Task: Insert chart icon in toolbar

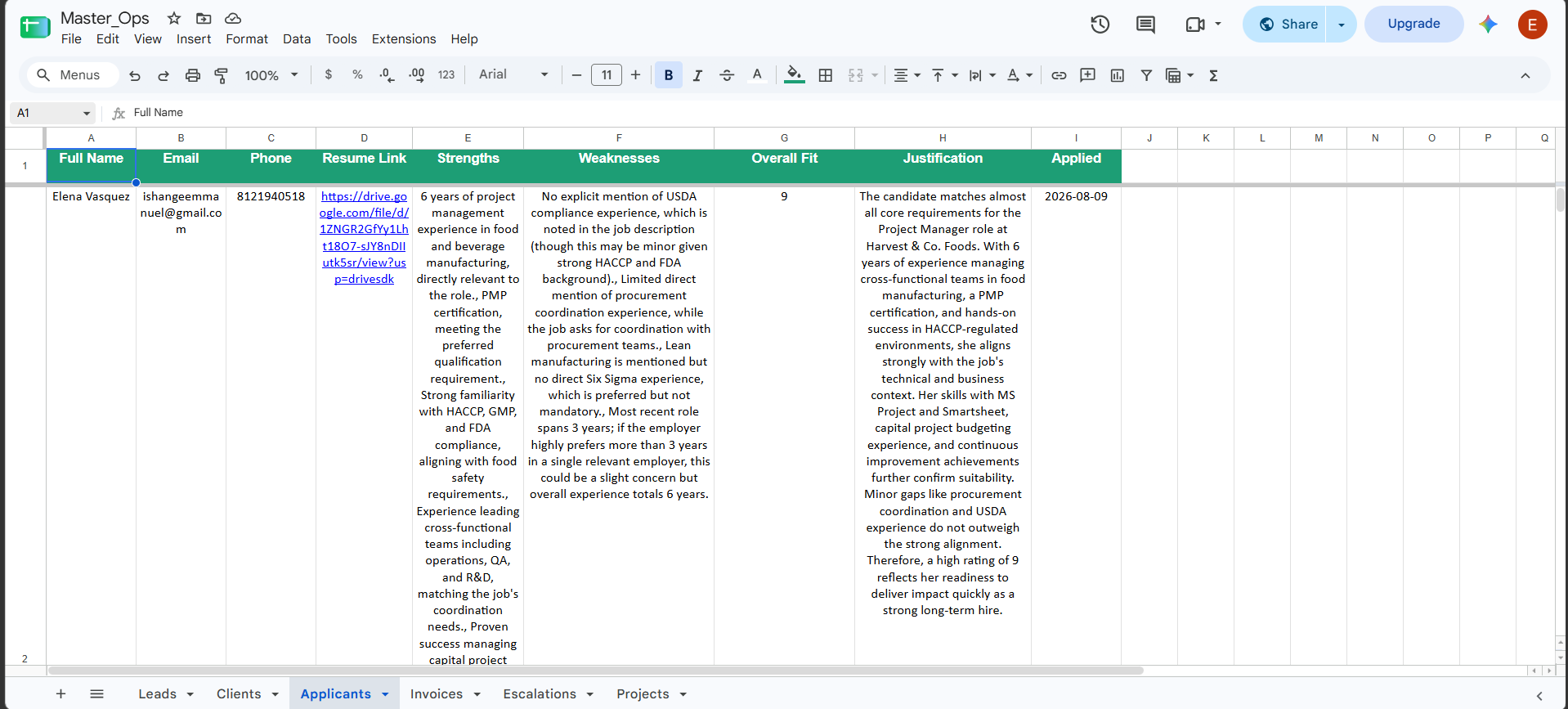Action: point(1118,75)
